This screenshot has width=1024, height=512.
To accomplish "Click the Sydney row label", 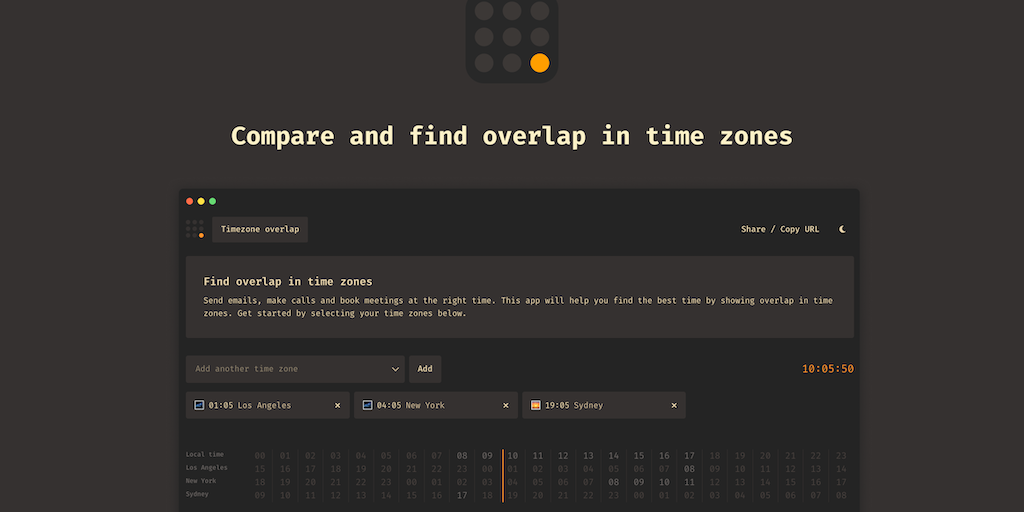I will (197, 494).
